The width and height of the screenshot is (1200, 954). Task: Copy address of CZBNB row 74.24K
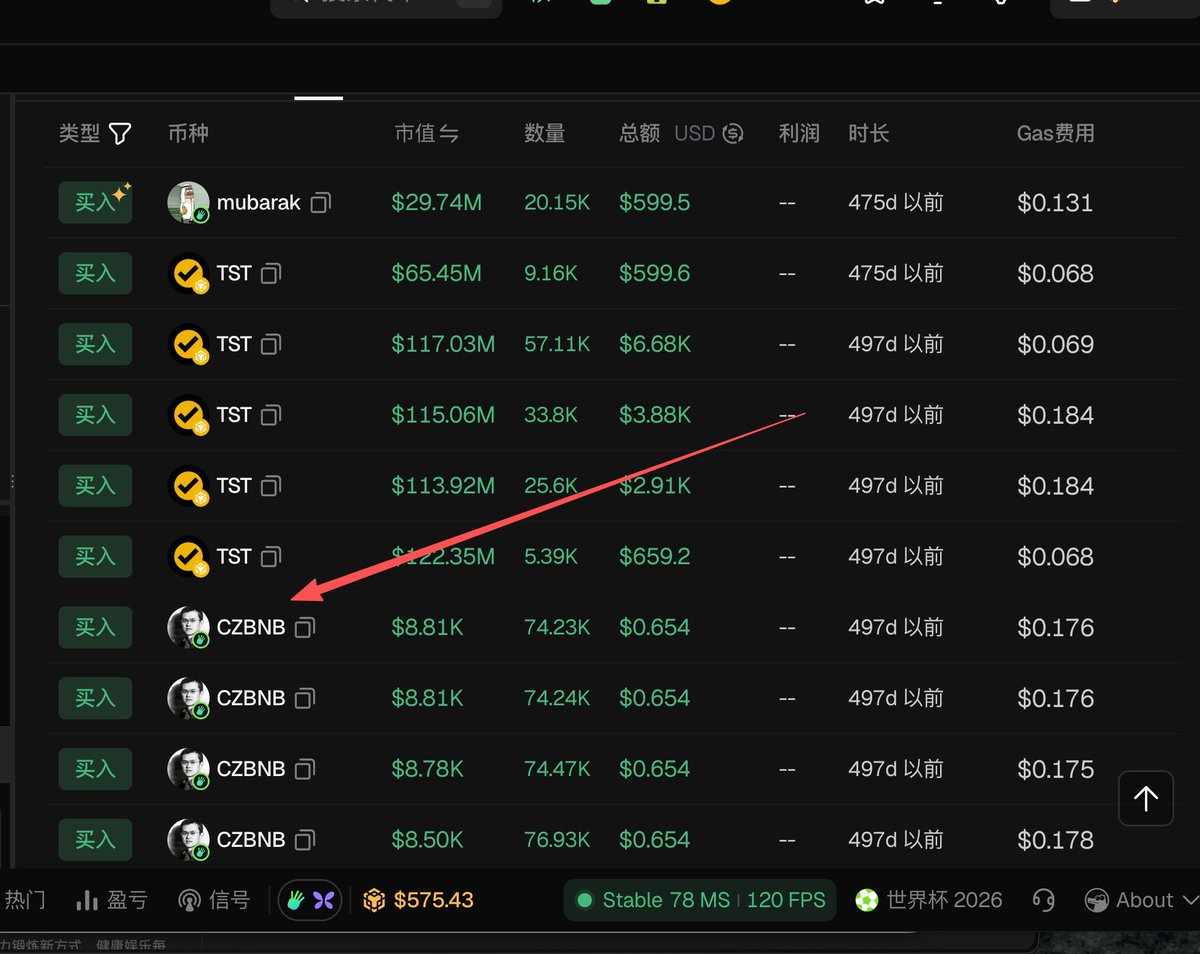click(305, 698)
